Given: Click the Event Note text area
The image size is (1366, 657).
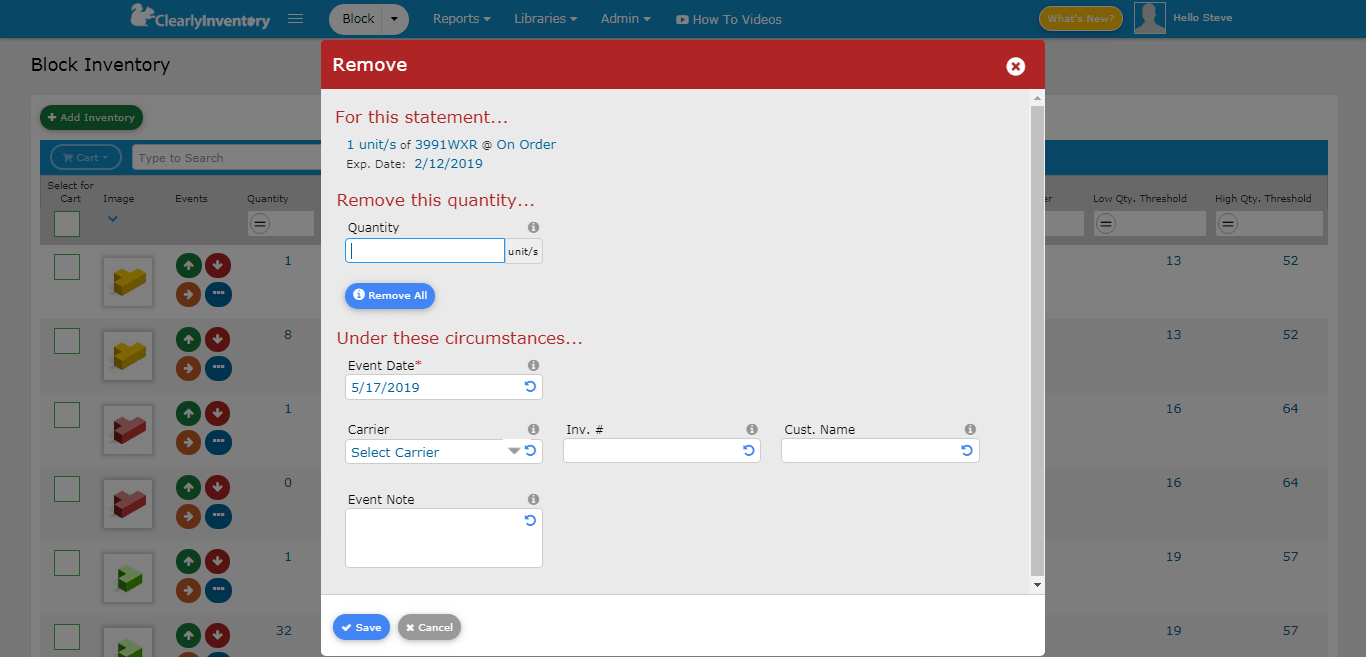Looking at the screenshot, I should click(444, 538).
